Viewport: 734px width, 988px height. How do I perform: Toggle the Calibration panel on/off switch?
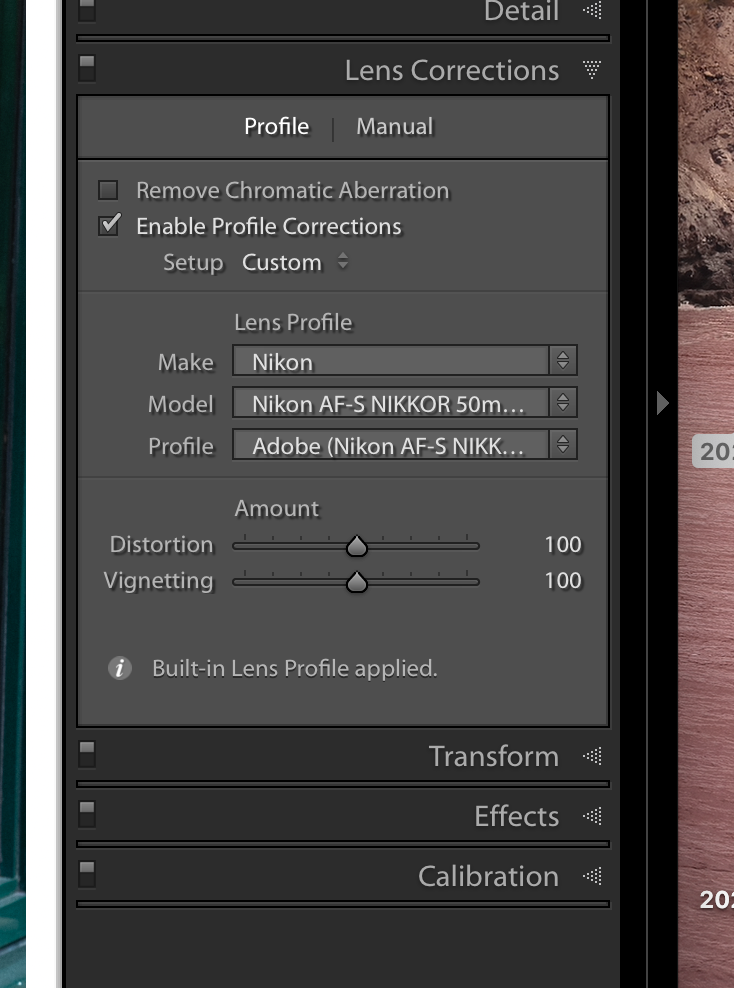click(x=87, y=875)
